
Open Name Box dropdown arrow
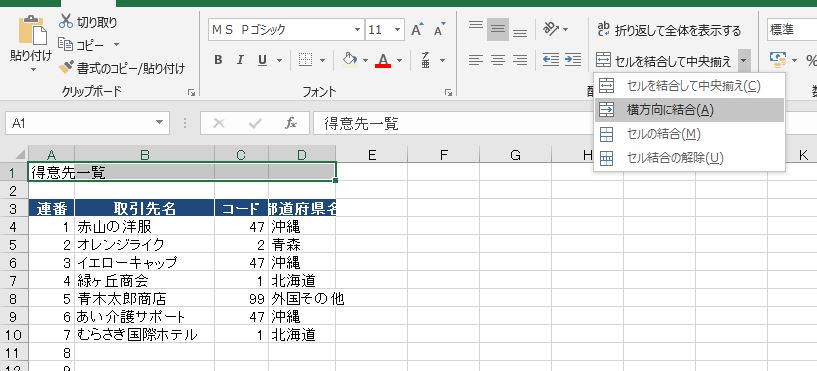[x=159, y=123]
